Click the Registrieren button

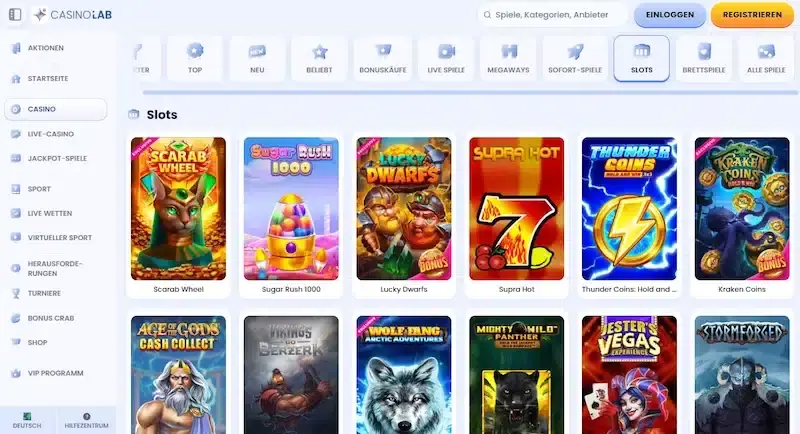(x=752, y=15)
